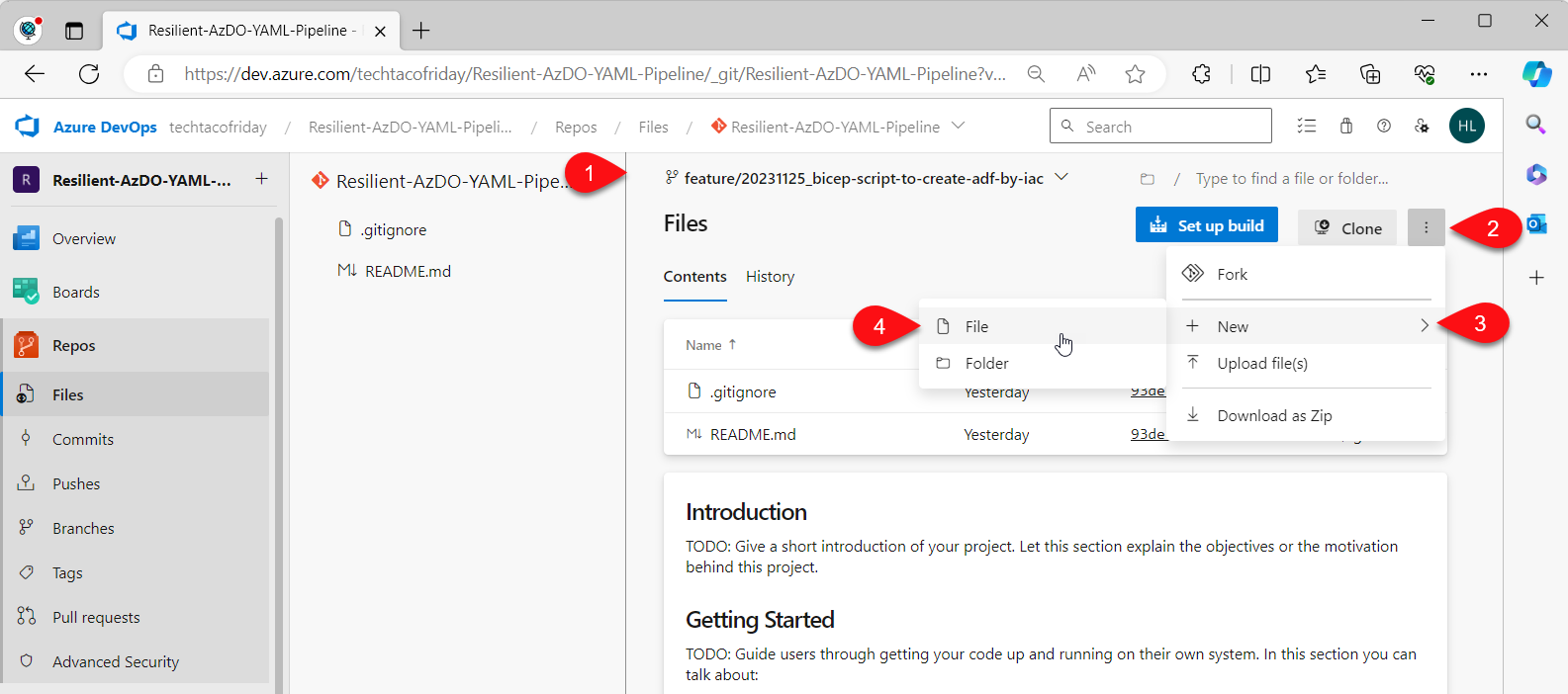Viewport: 1568px width, 694px height.
Task: Add page to favorites star icon
Action: tap(1135, 74)
